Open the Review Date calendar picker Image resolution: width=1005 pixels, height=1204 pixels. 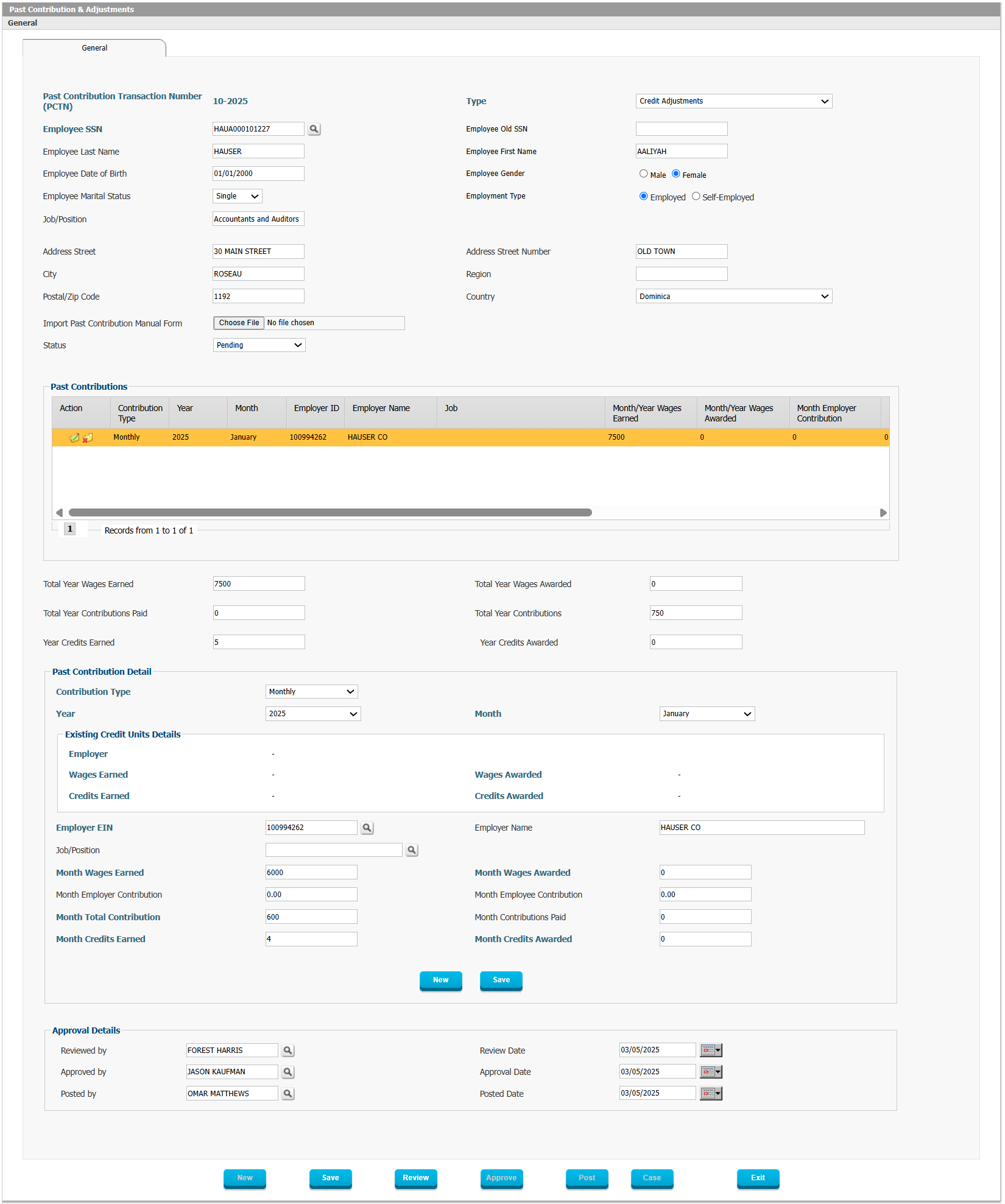[x=710, y=1051]
